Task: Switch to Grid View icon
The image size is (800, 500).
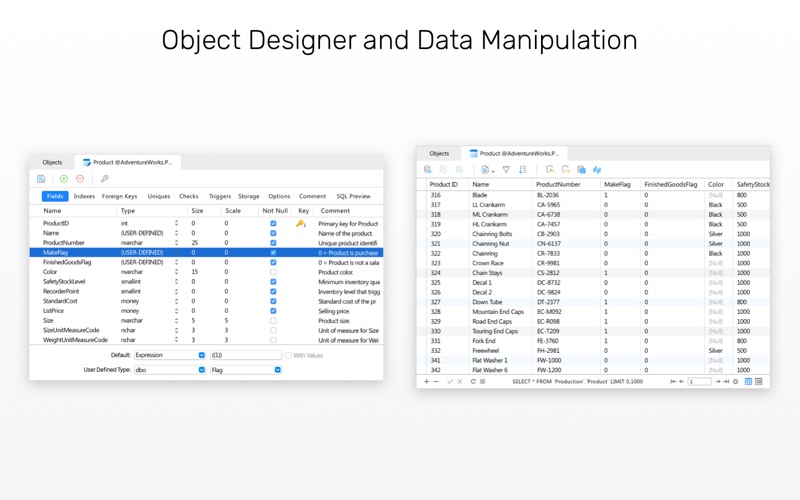Action: [x=748, y=381]
